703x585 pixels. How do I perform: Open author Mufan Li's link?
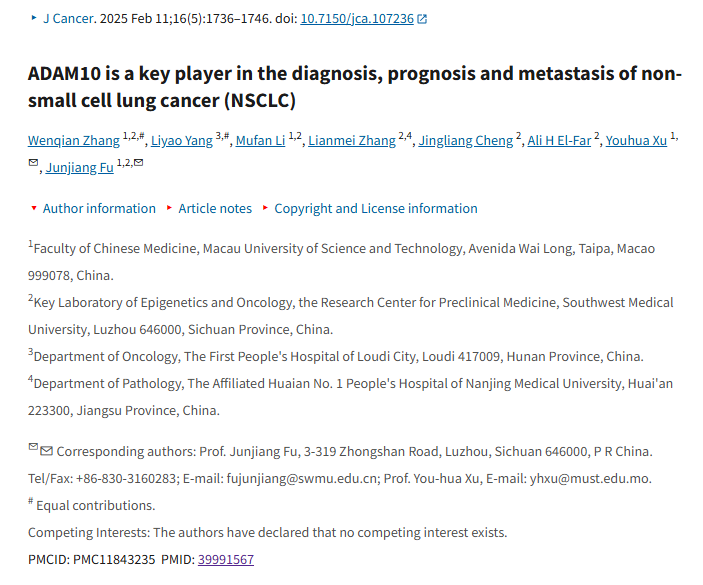click(260, 140)
